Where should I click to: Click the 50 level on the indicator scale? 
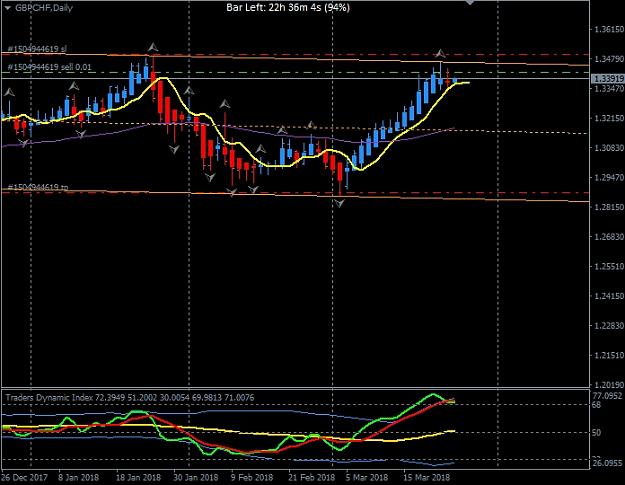596,433
